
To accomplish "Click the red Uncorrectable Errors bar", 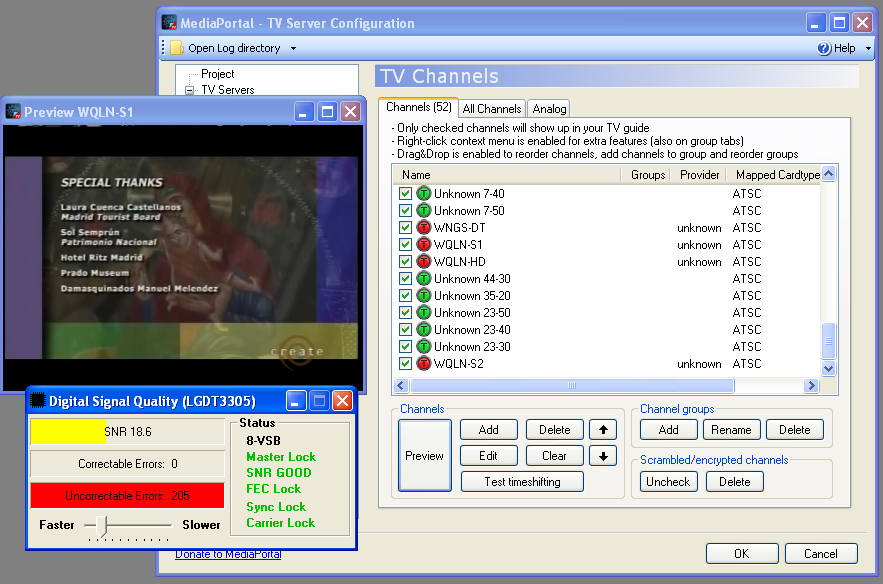I will pos(127,496).
